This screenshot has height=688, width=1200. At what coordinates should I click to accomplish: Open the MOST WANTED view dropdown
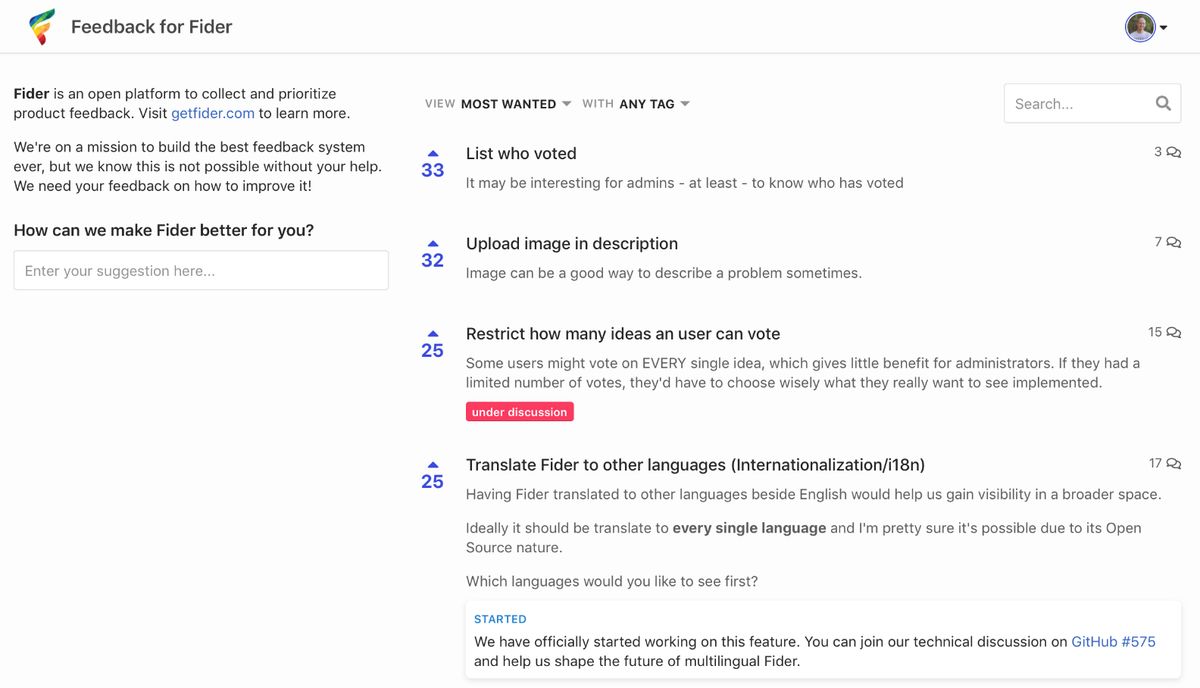coord(512,103)
